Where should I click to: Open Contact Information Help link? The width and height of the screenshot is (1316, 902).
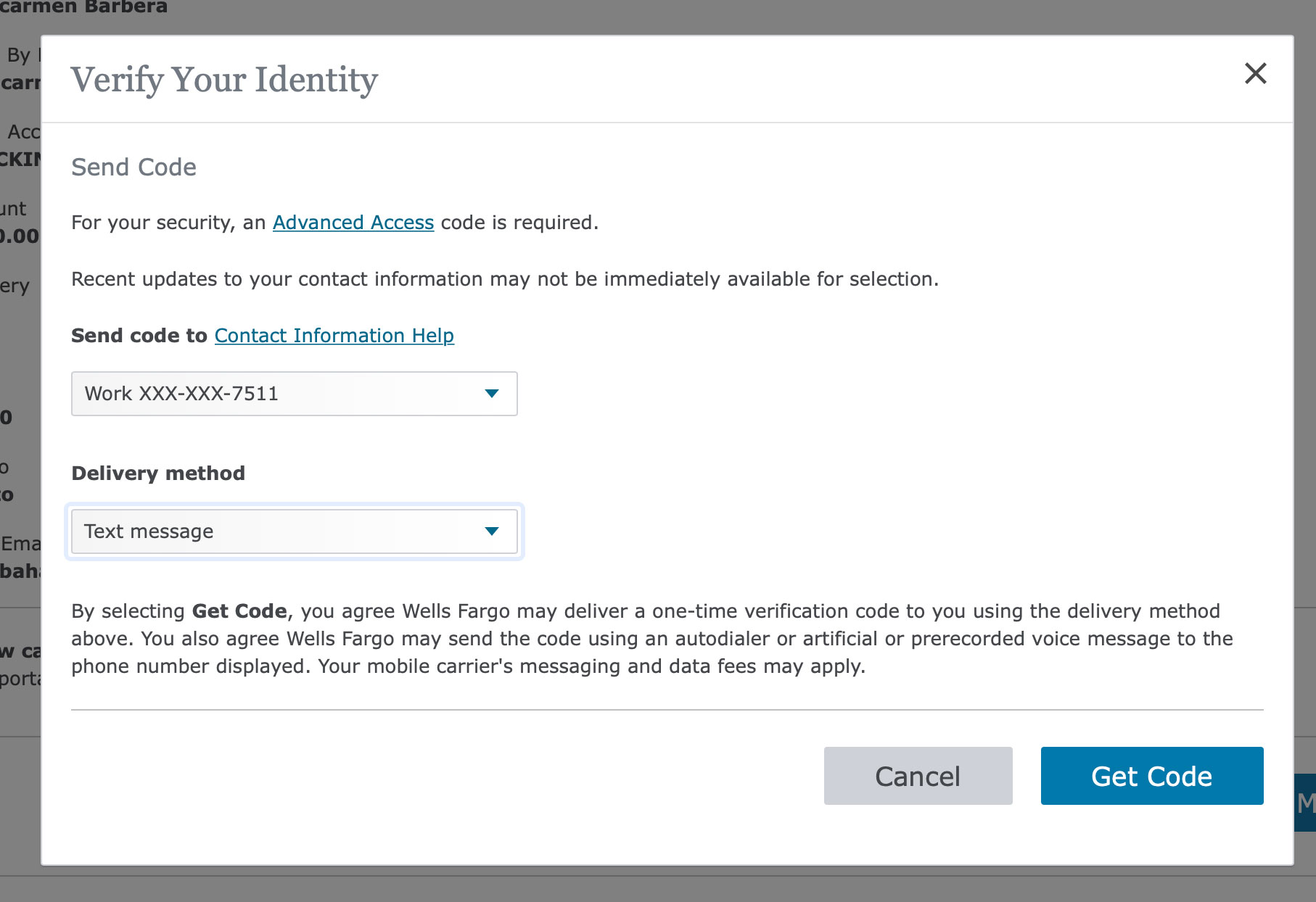[334, 336]
